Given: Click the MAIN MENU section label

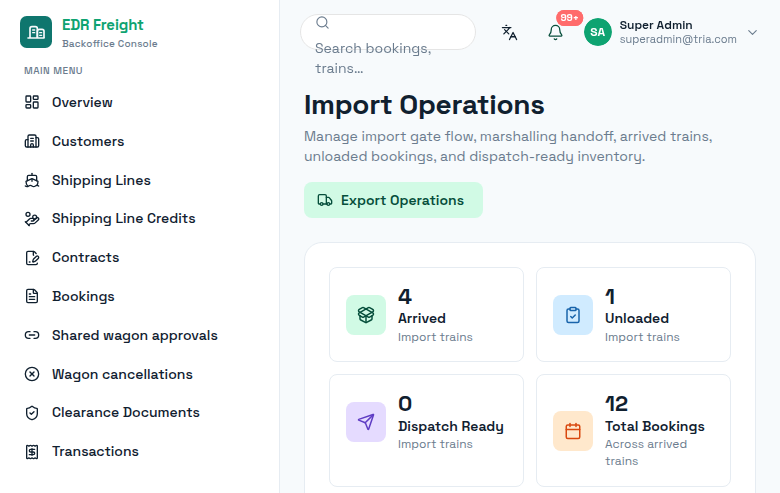Looking at the screenshot, I should point(53,71).
